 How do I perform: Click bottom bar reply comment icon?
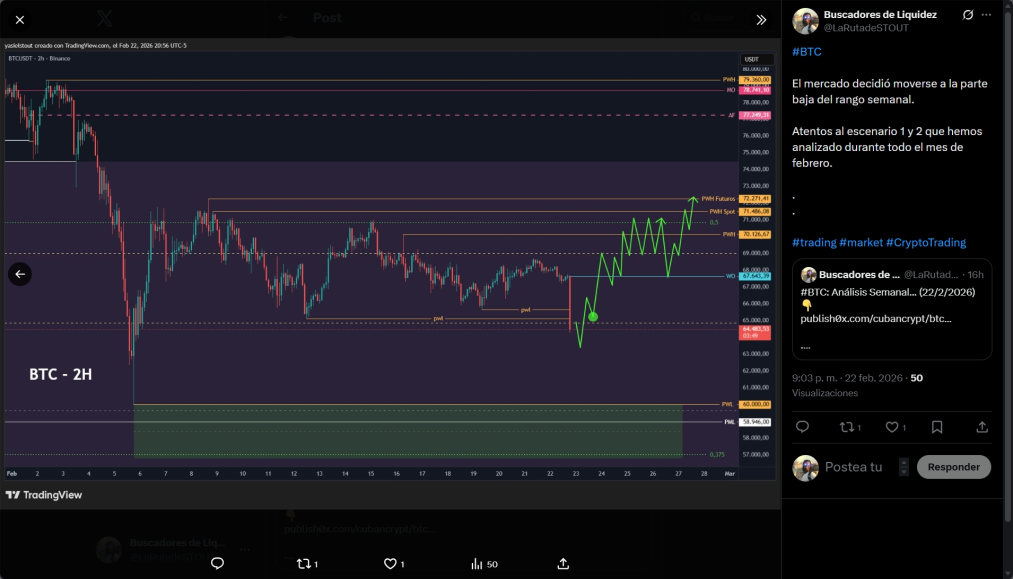218,563
